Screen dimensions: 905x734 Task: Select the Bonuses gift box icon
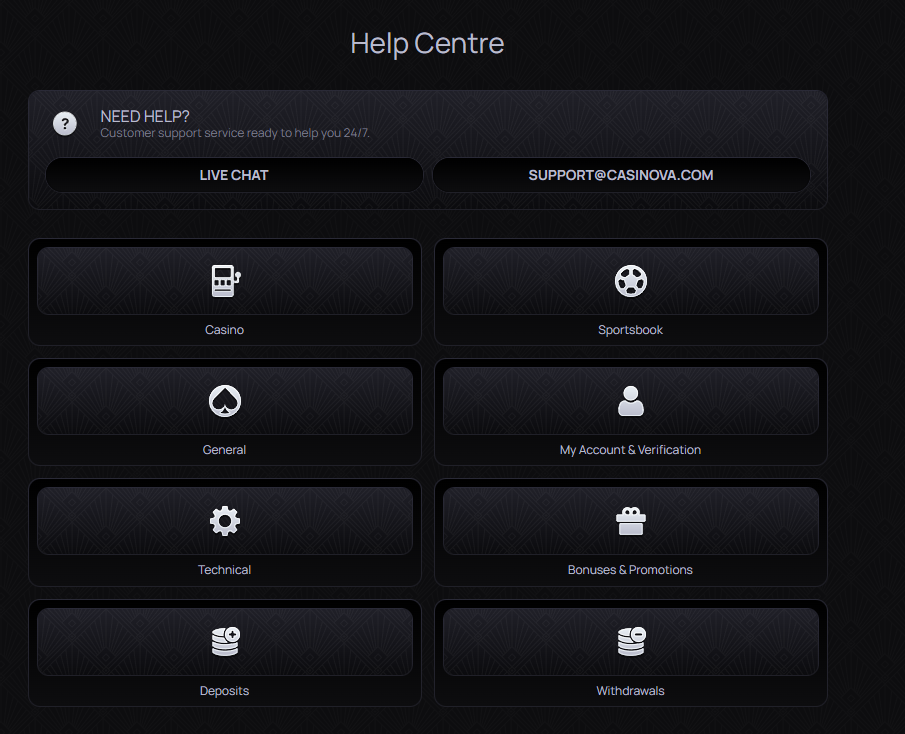tap(630, 521)
